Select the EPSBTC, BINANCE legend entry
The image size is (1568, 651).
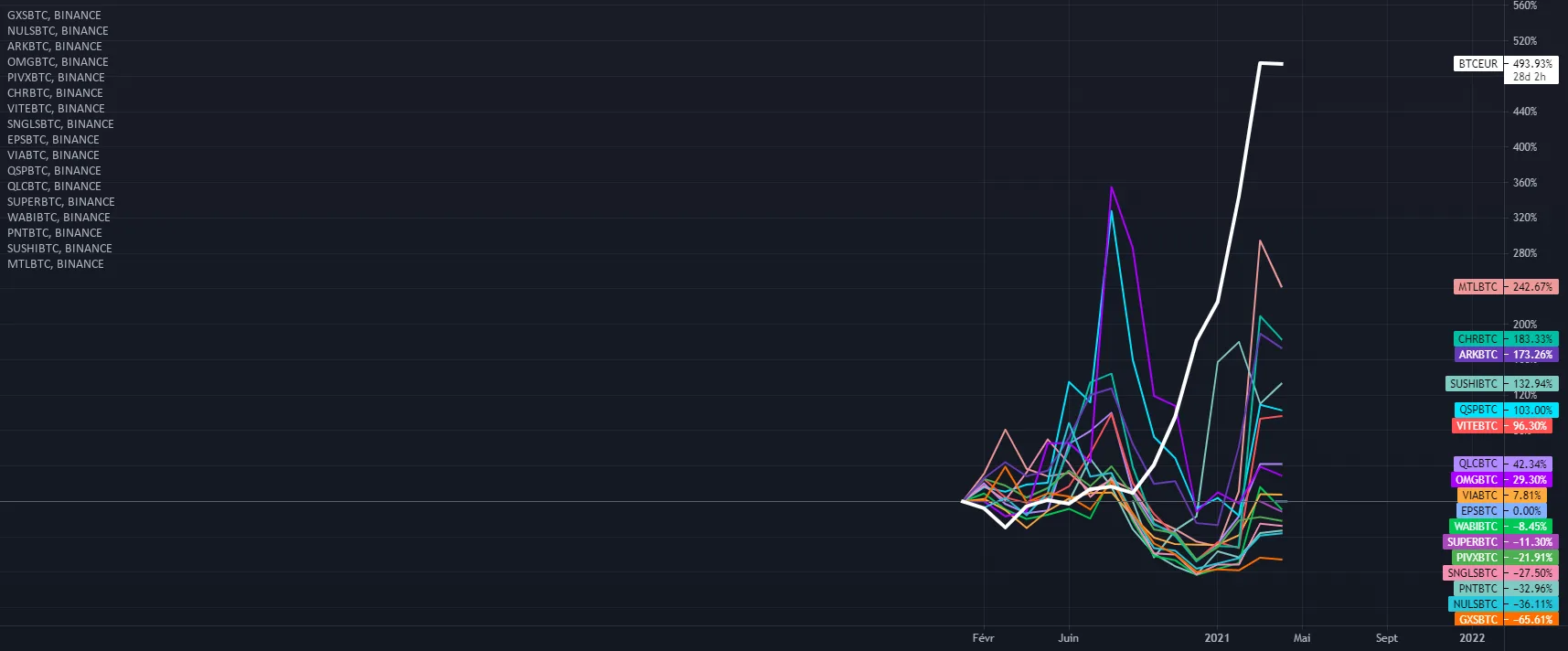point(53,140)
